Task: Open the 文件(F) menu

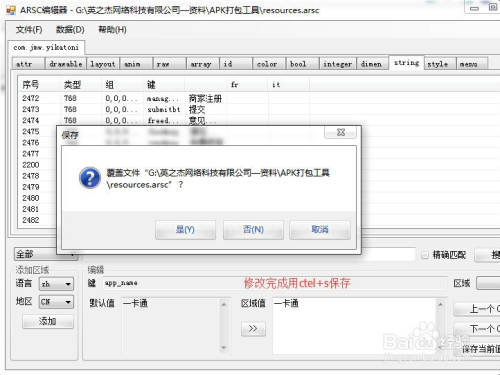Action: pos(29,30)
